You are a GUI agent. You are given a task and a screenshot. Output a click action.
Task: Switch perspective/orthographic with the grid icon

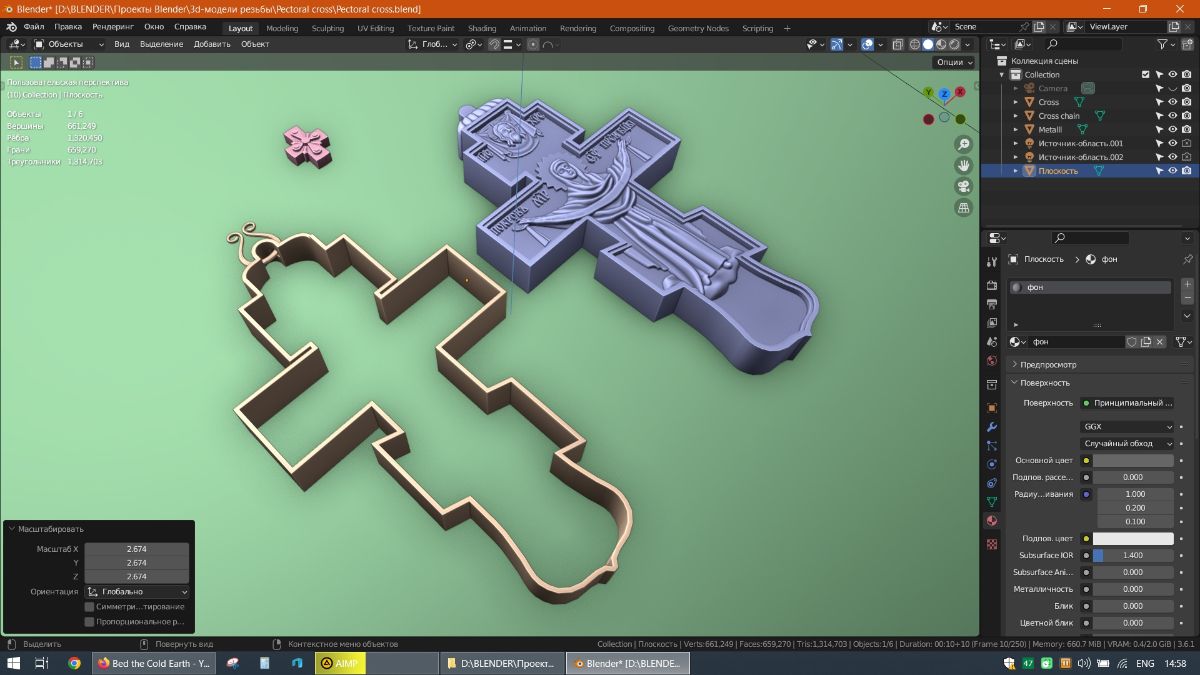pyautogui.click(x=964, y=208)
